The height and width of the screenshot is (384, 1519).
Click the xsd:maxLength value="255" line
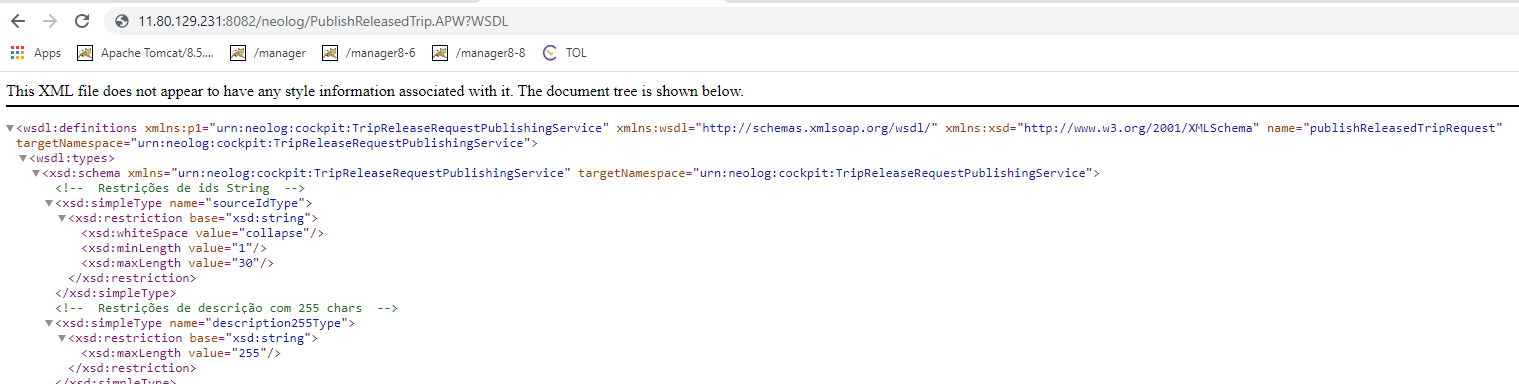pyautogui.click(x=181, y=353)
